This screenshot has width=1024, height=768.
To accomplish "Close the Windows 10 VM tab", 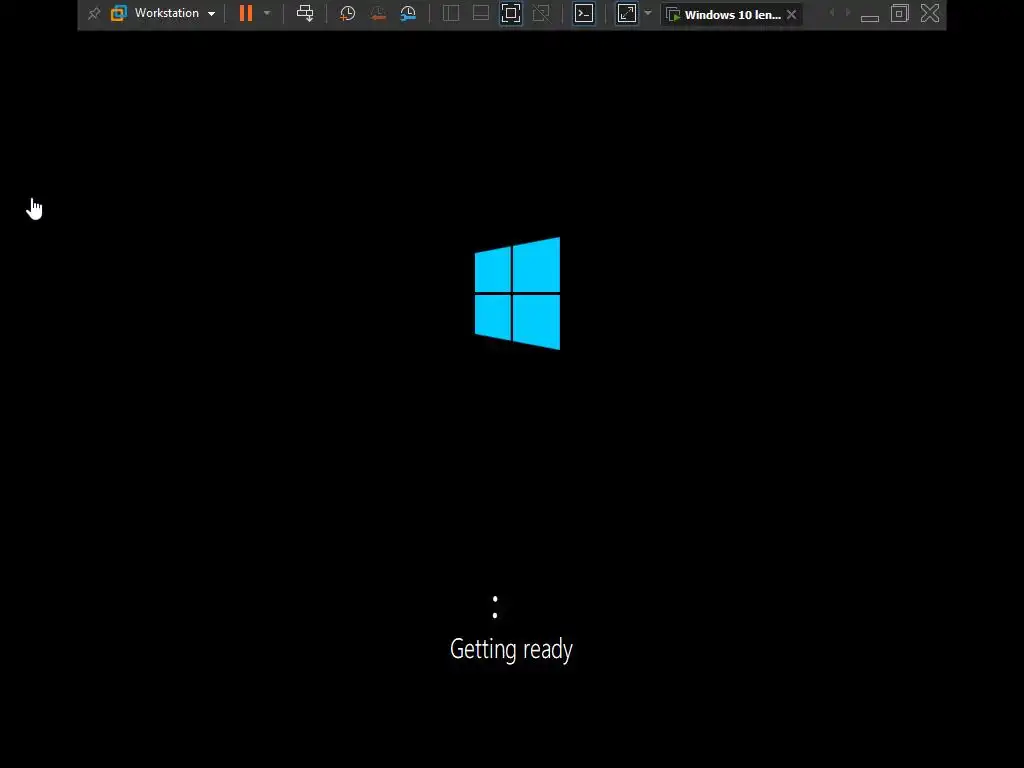I will [x=792, y=14].
